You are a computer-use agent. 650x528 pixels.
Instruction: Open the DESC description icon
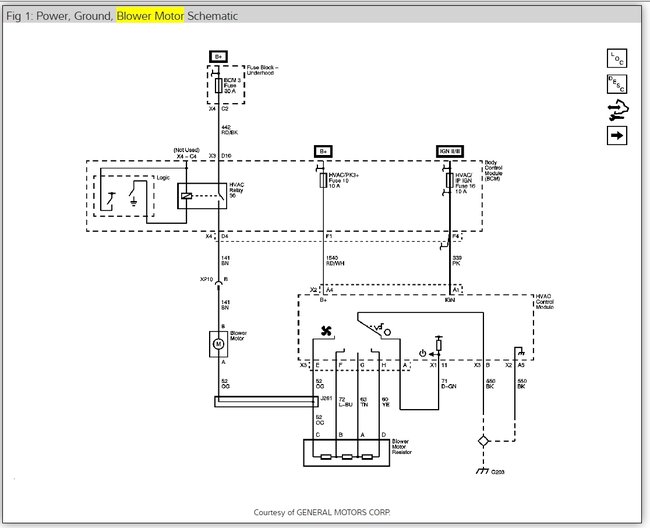[617, 84]
